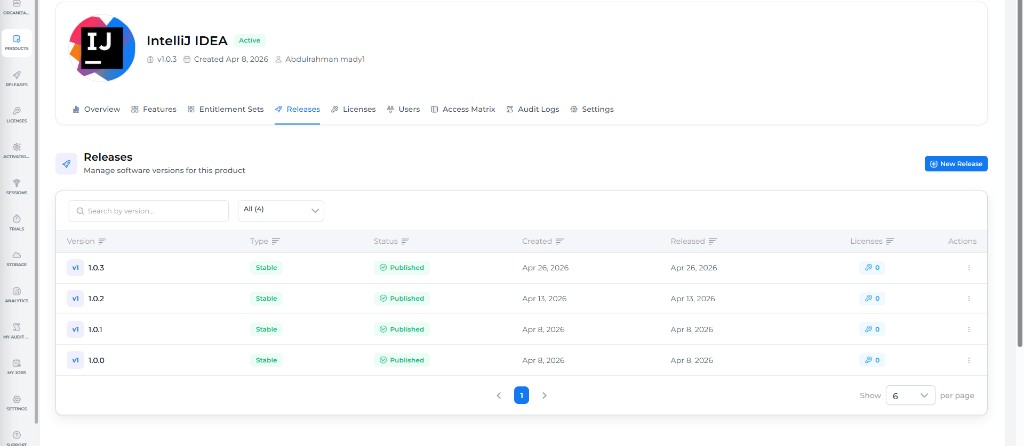Click the Apr 13, 2026 released date
The width and height of the screenshot is (1024, 446).
(x=693, y=298)
